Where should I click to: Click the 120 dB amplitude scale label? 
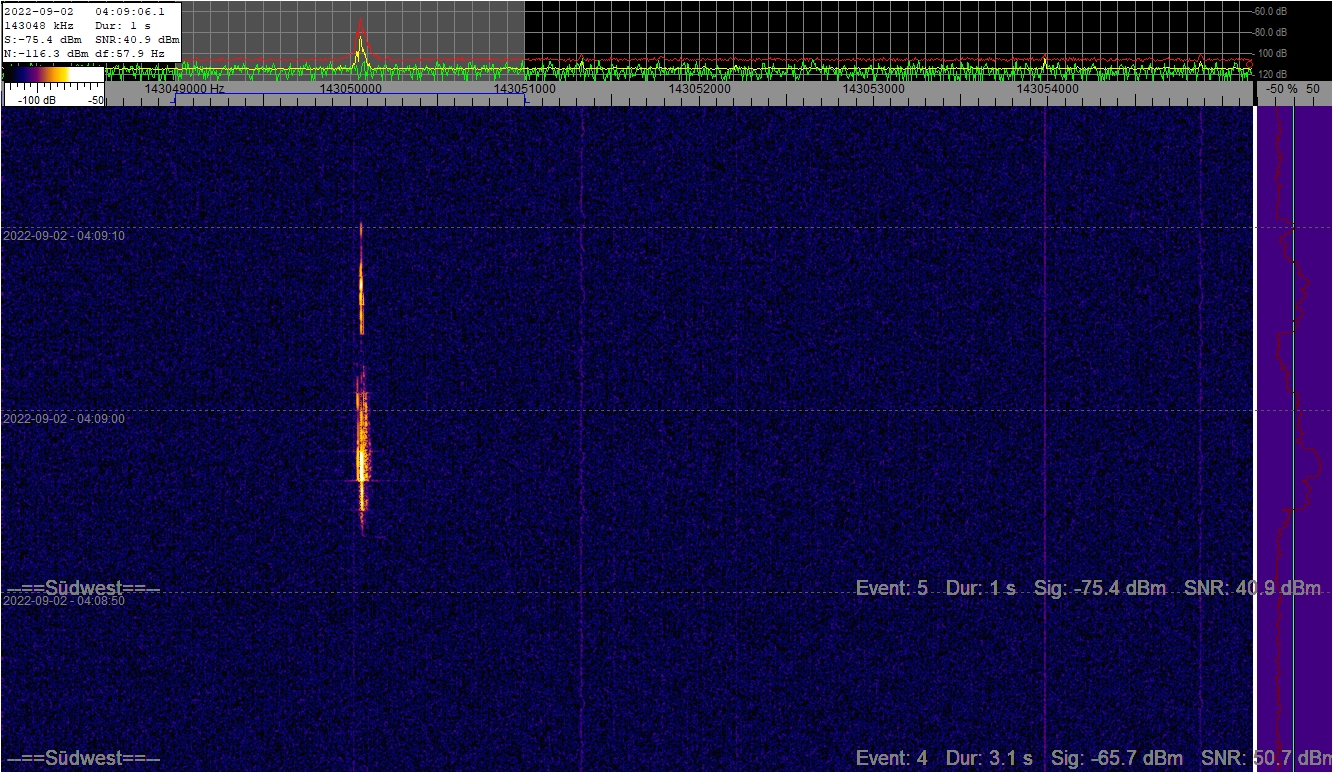1273,74
